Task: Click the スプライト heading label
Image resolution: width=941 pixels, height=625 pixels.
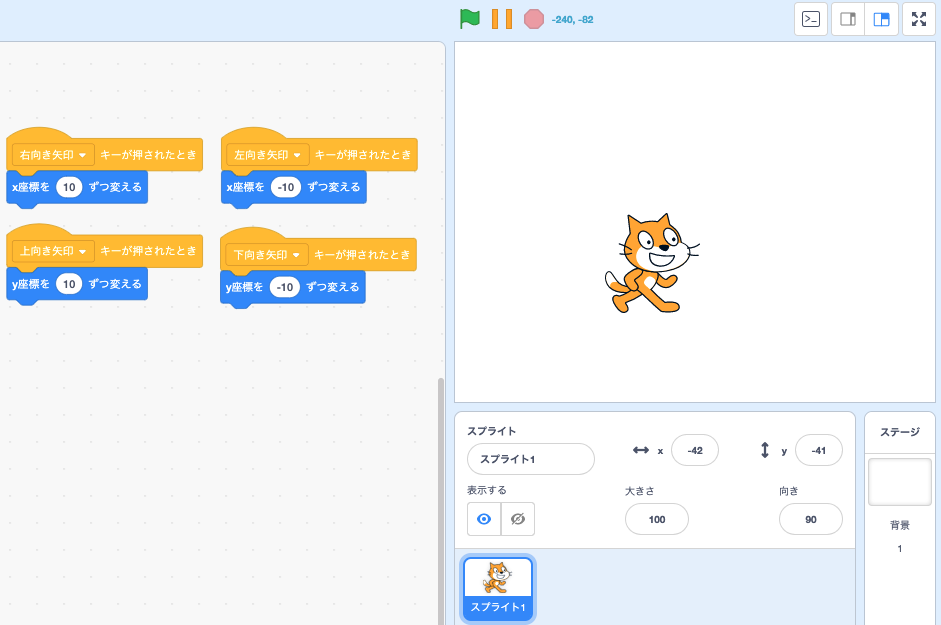Action: (492, 431)
